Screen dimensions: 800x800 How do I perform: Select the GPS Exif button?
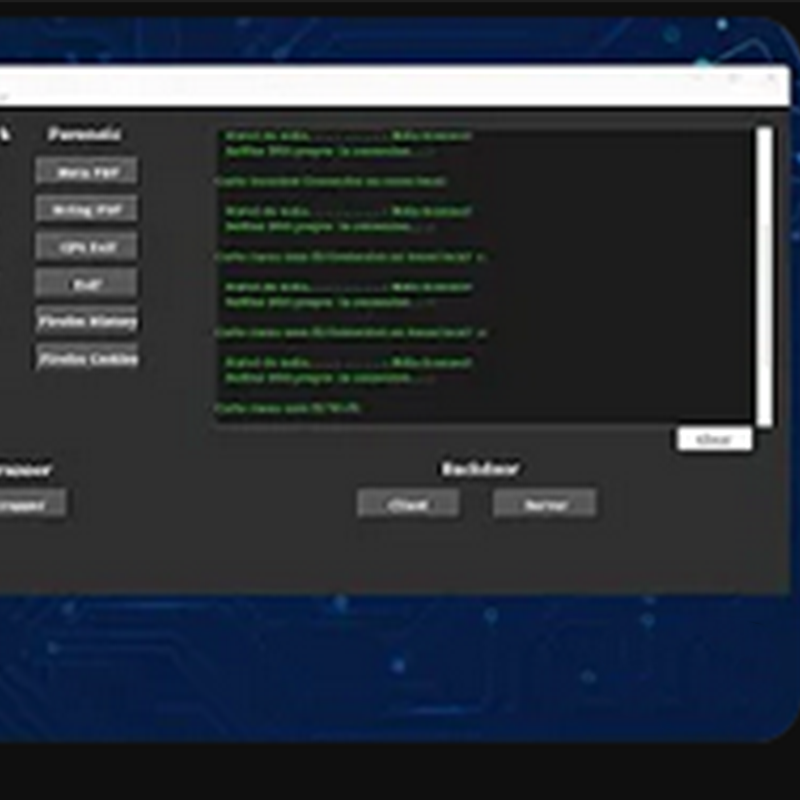87,247
